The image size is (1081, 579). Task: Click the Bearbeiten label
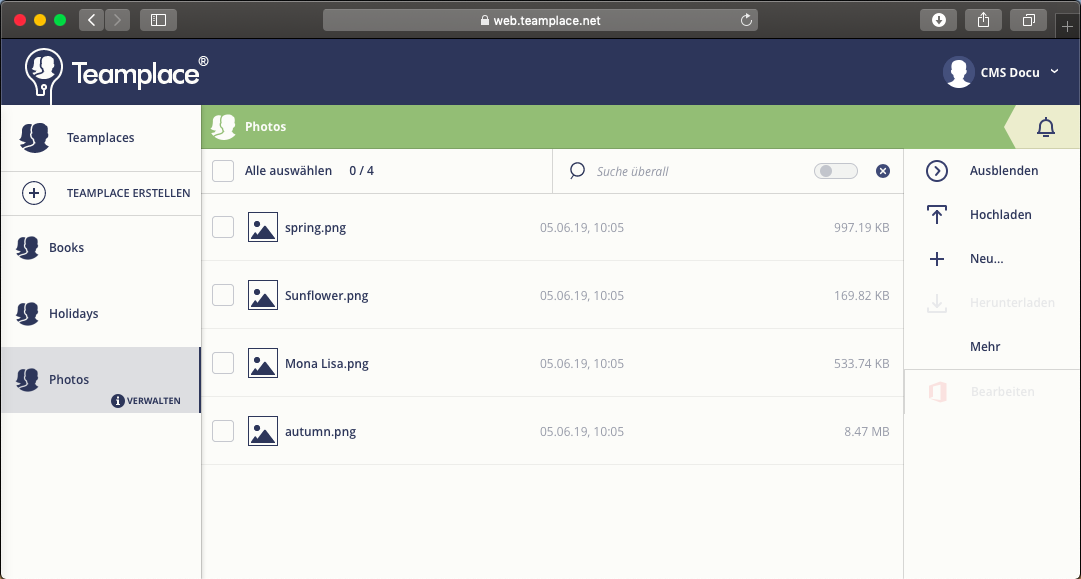click(1002, 392)
